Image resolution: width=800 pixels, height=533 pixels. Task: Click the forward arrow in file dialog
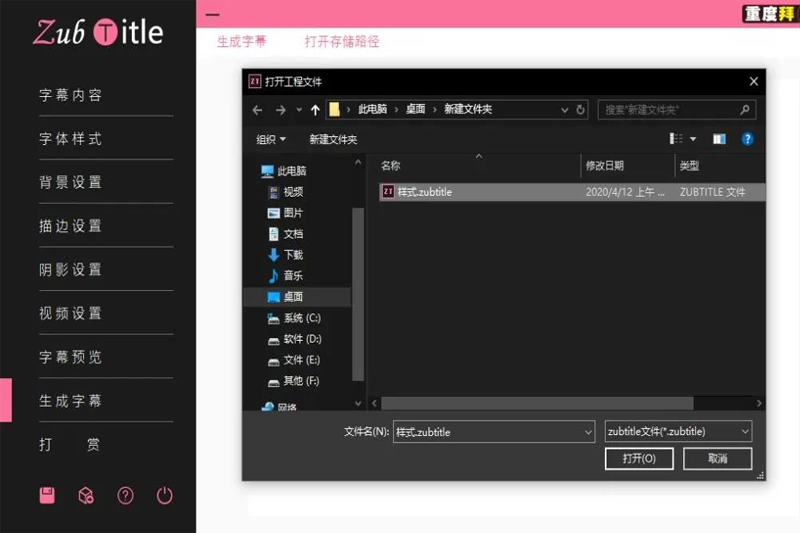(x=281, y=110)
